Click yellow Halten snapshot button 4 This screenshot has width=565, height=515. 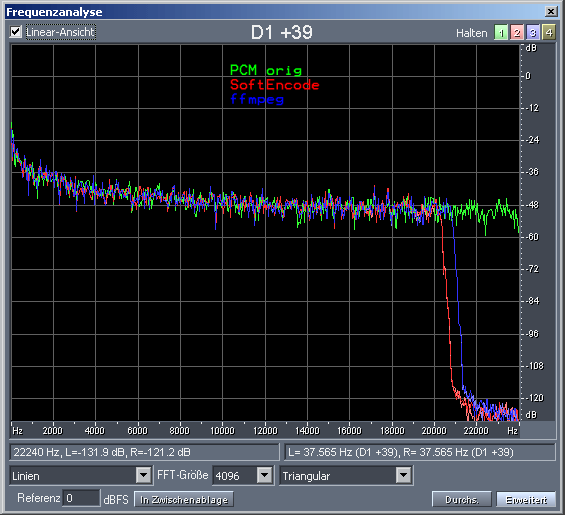click(x=549, y=32)
